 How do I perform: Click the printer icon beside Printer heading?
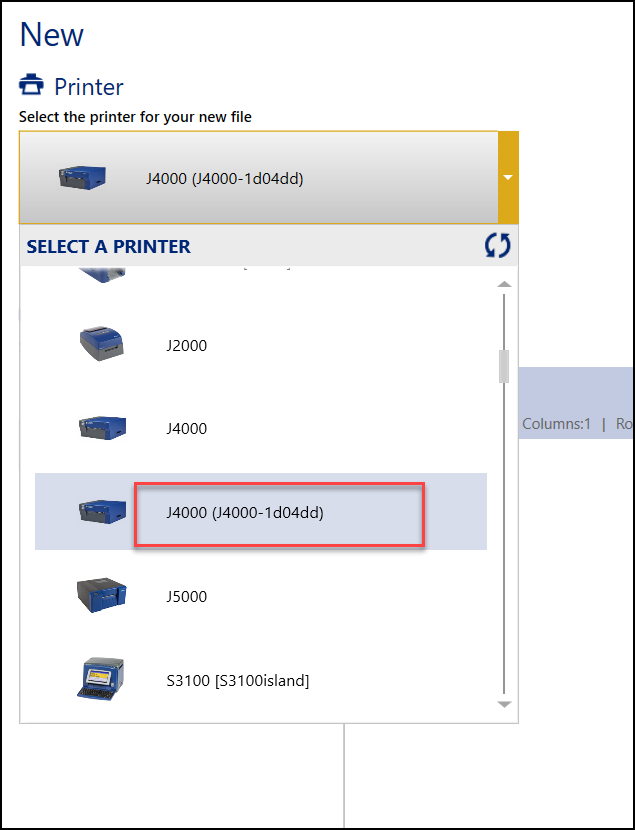pos(31,85)
